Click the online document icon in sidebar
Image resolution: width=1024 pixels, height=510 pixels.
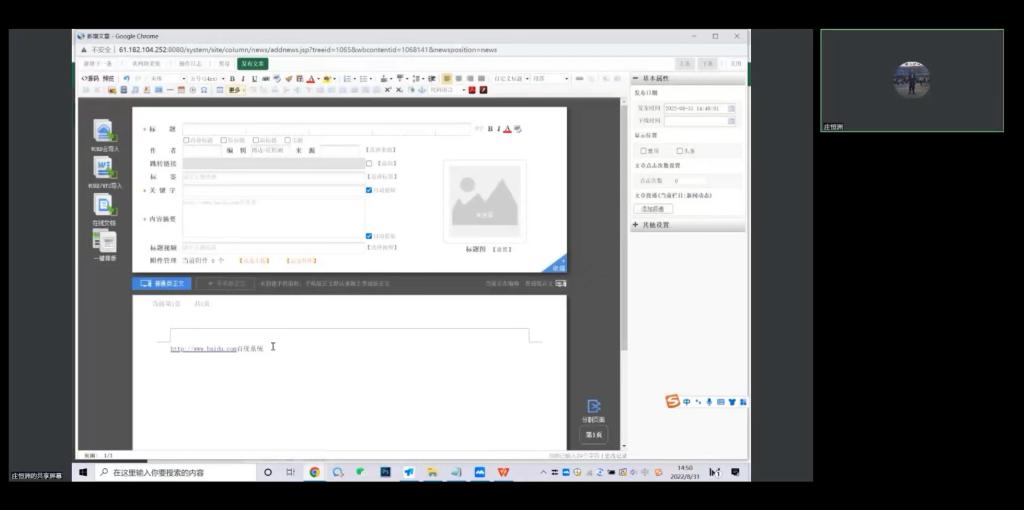point(104,205)
